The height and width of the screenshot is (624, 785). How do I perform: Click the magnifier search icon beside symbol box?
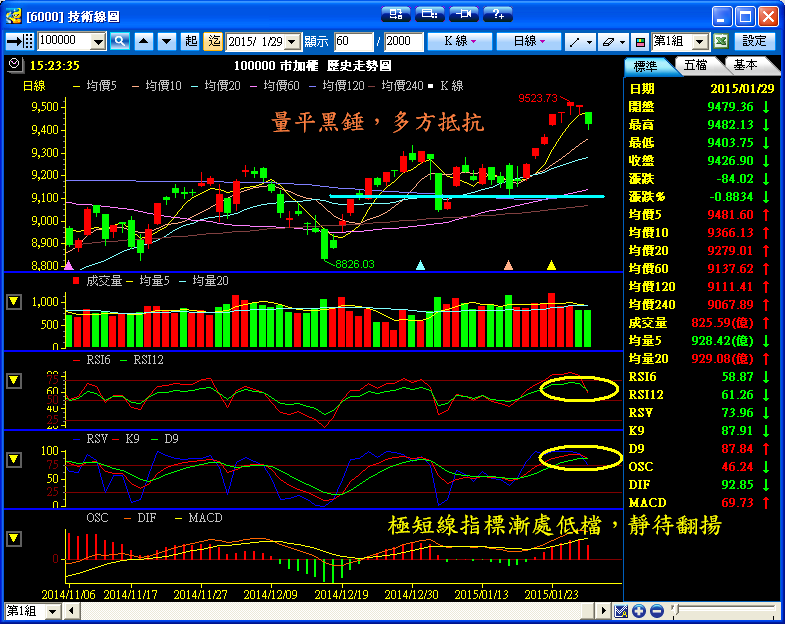coord(120,41)
